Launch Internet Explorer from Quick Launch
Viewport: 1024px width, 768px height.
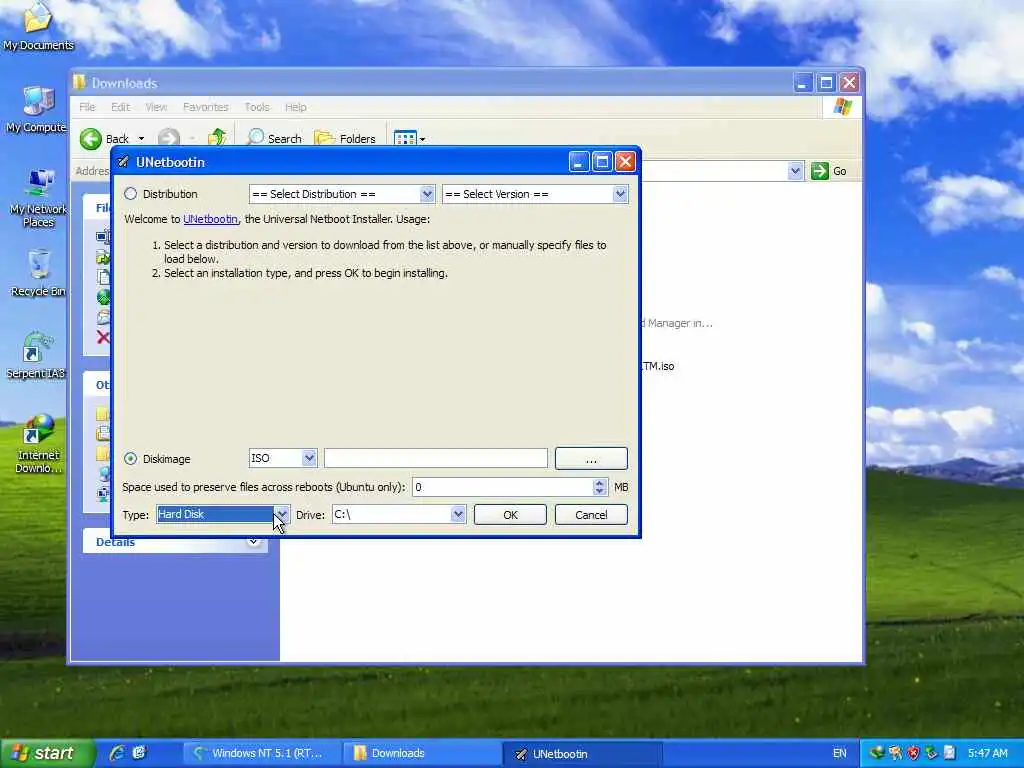[x=117, y=753]
